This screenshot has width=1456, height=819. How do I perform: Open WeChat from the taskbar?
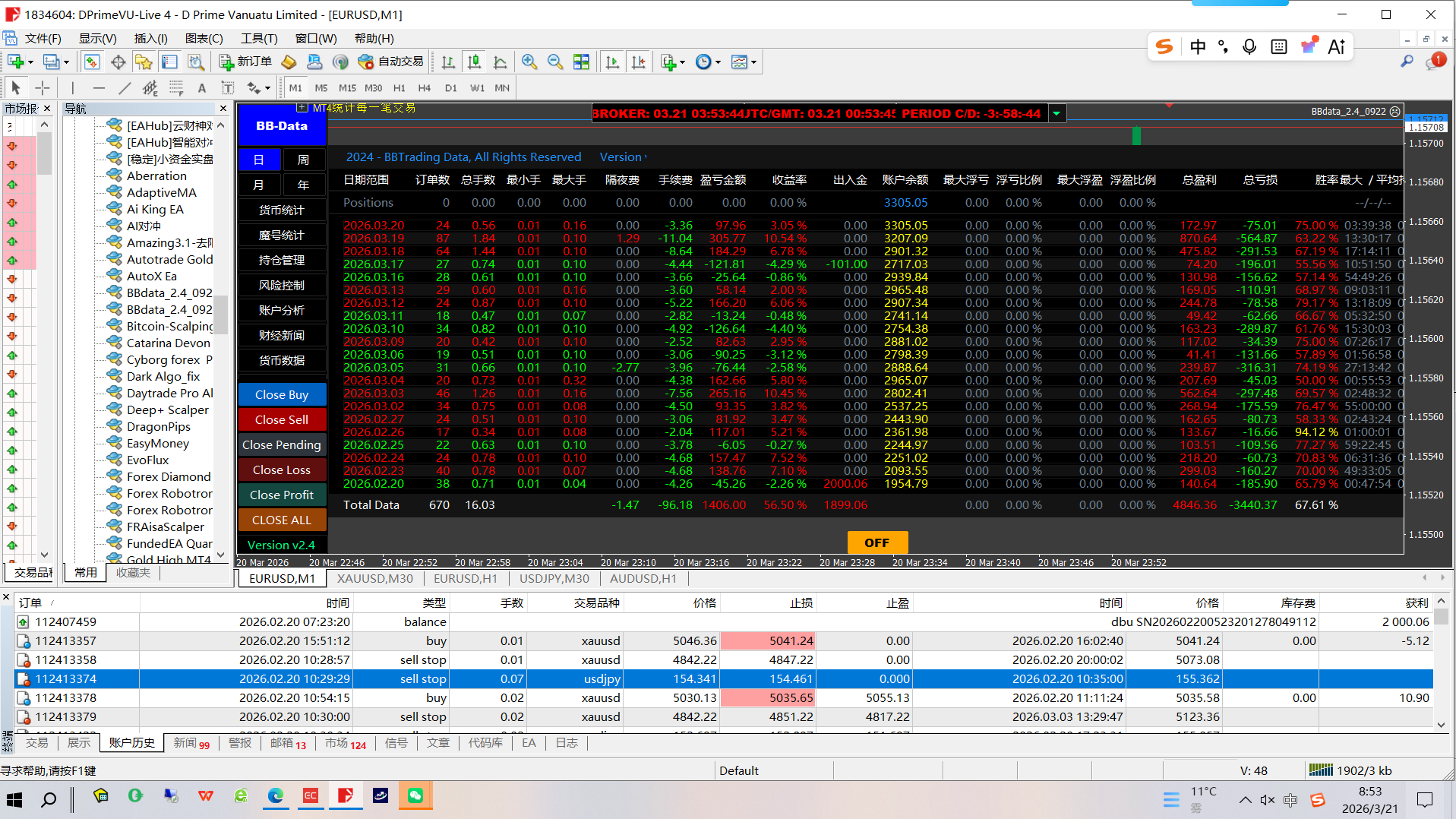point(415,795)
